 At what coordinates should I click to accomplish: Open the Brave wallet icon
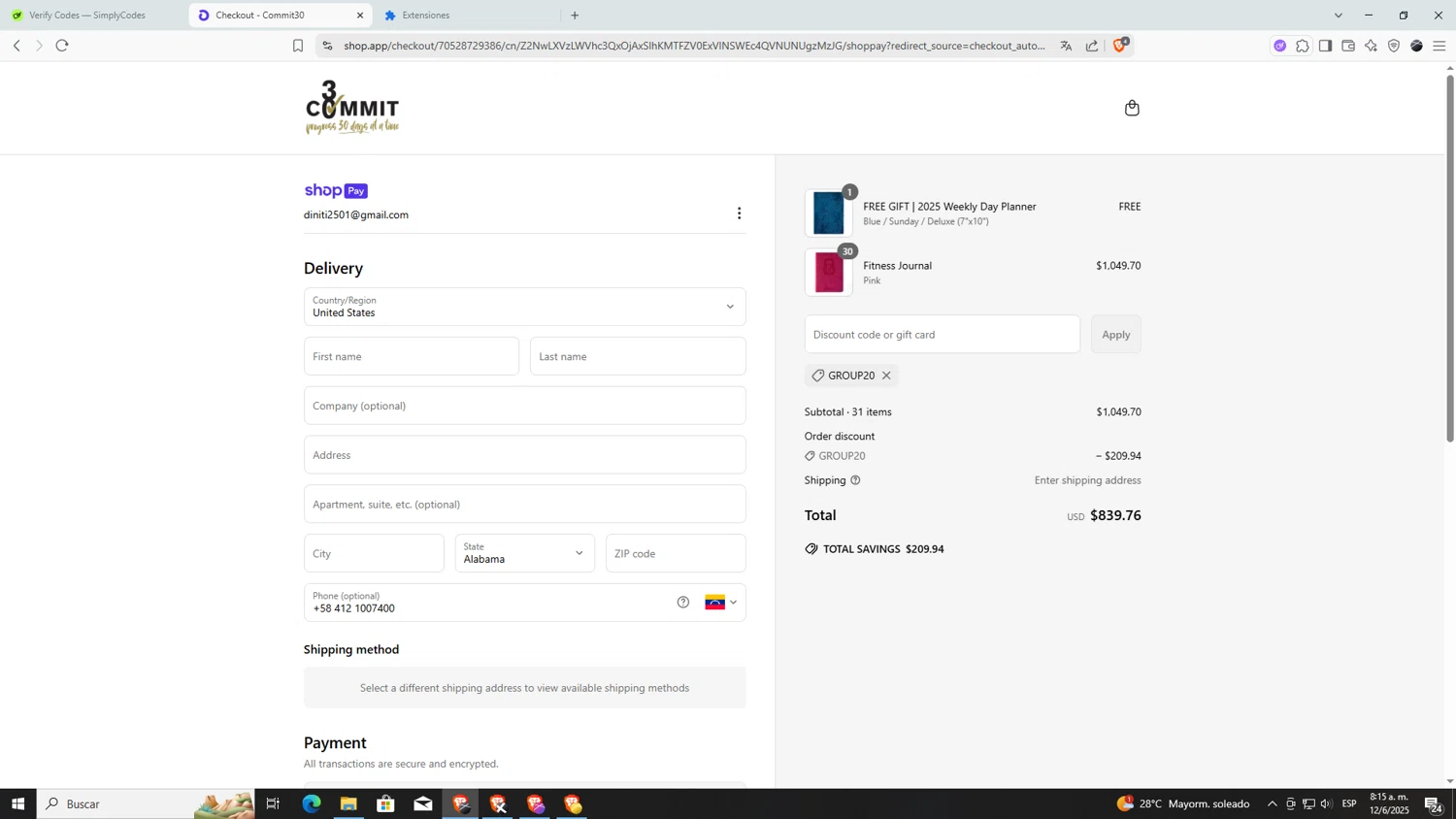click(1348, 46)
